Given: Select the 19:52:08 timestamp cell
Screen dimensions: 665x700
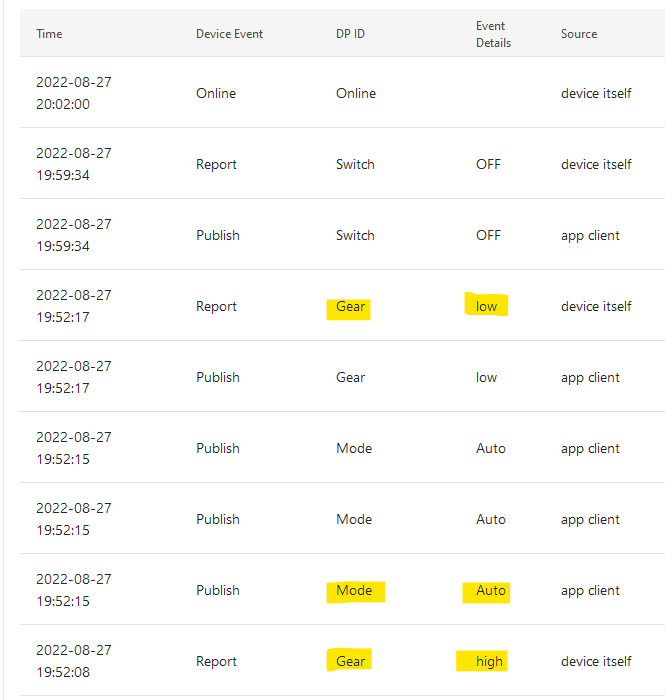Looking at the screenshot, I should click(x=74, y=661).
